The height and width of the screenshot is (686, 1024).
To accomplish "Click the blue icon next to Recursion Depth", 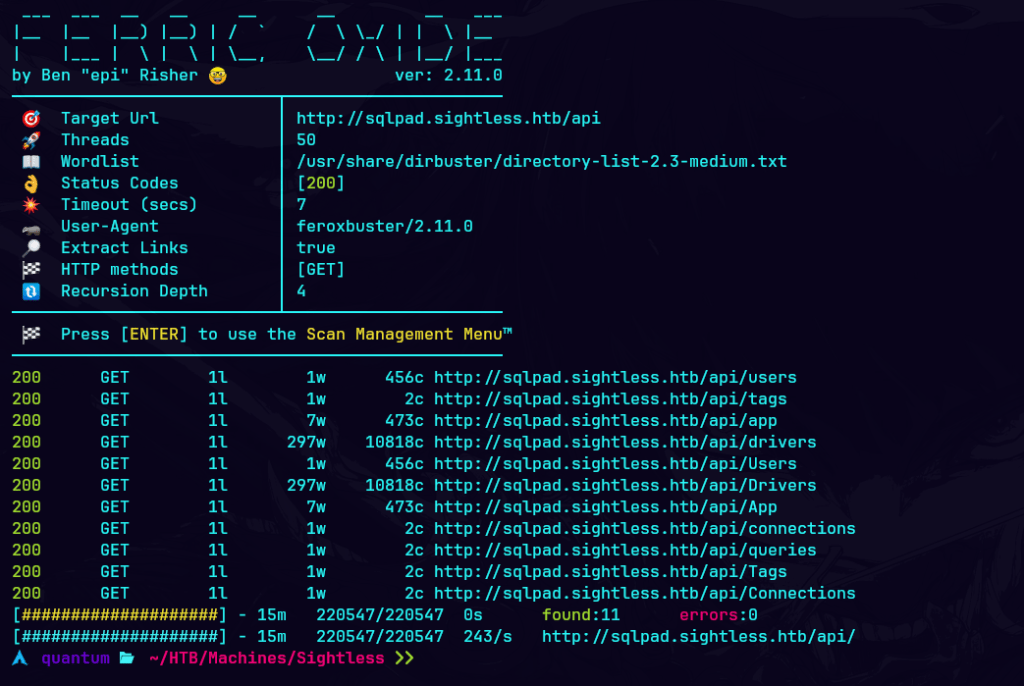I will (x=30, y=292).
